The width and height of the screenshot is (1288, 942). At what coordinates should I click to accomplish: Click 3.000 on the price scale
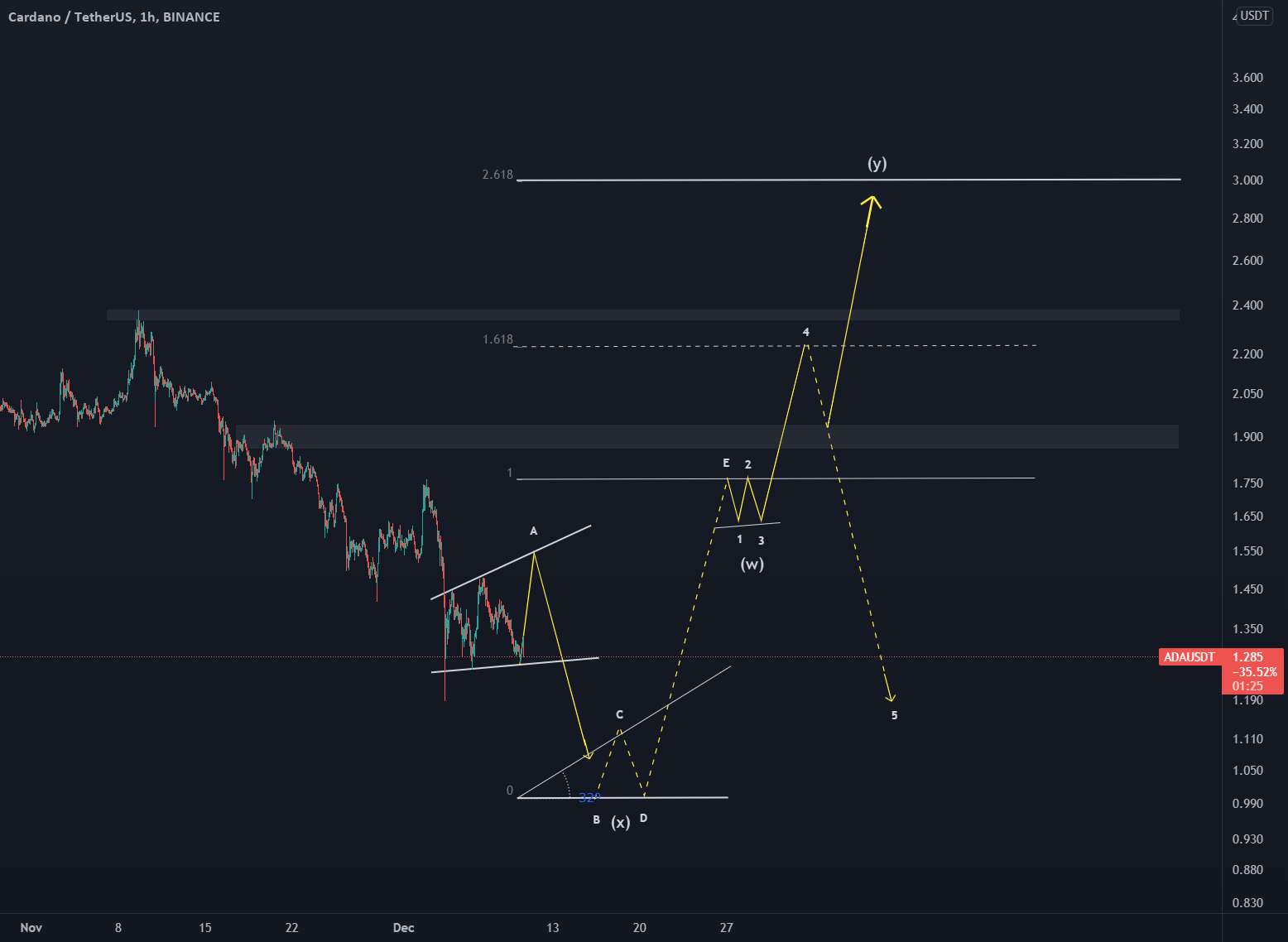coord(1247,180)
